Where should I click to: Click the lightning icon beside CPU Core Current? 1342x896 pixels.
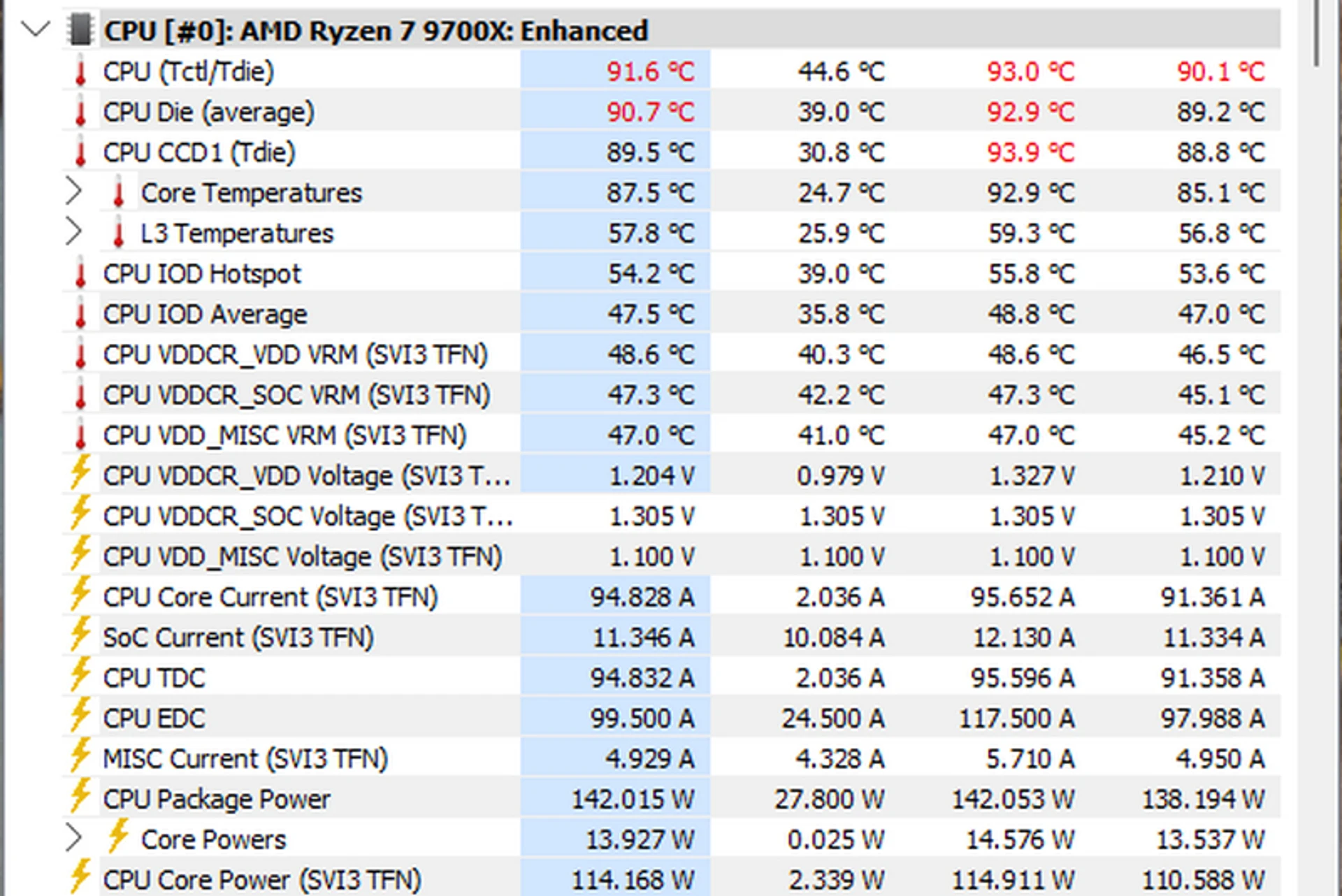click(x=80, y=594)
